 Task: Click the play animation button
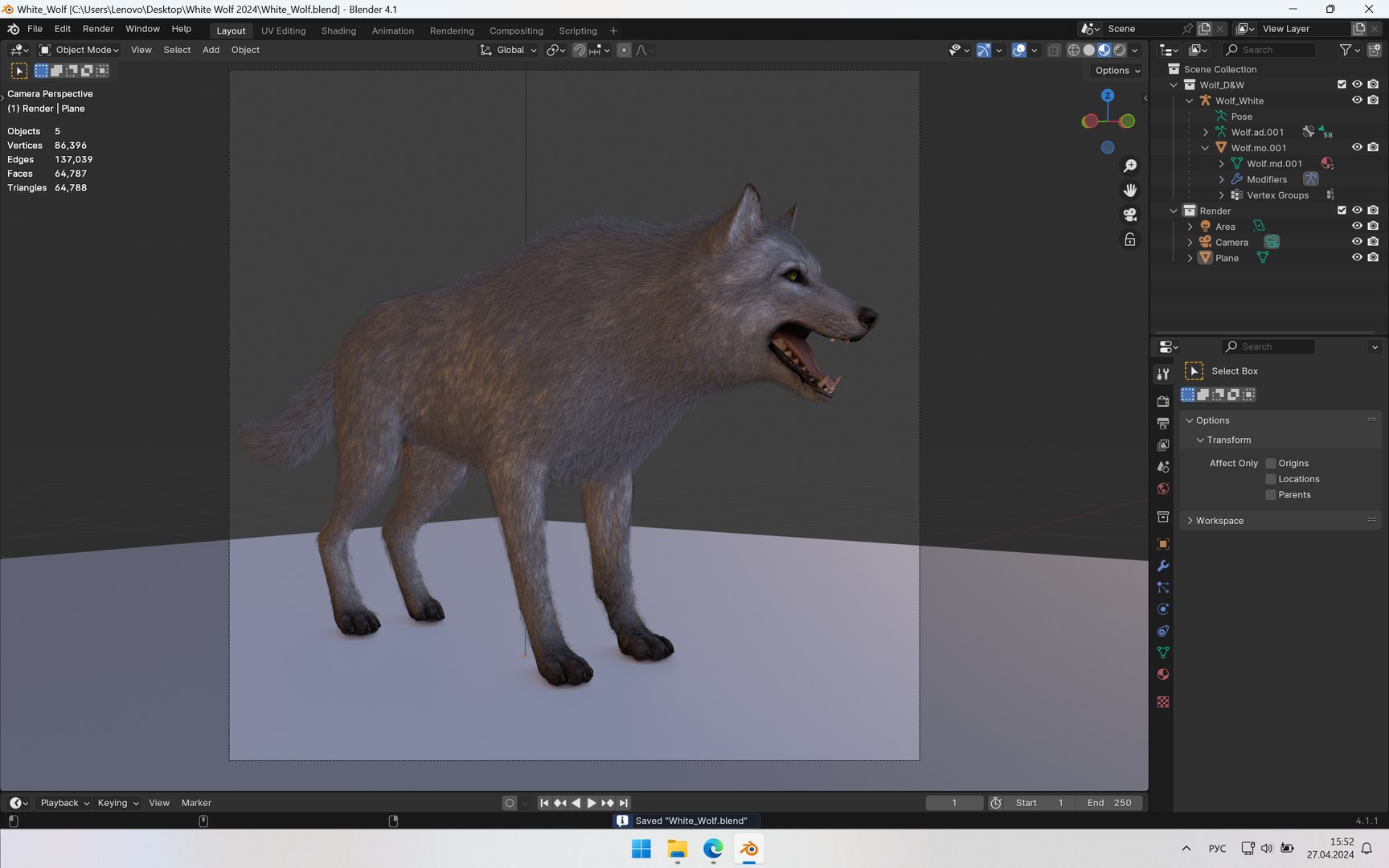pos(592,803)
